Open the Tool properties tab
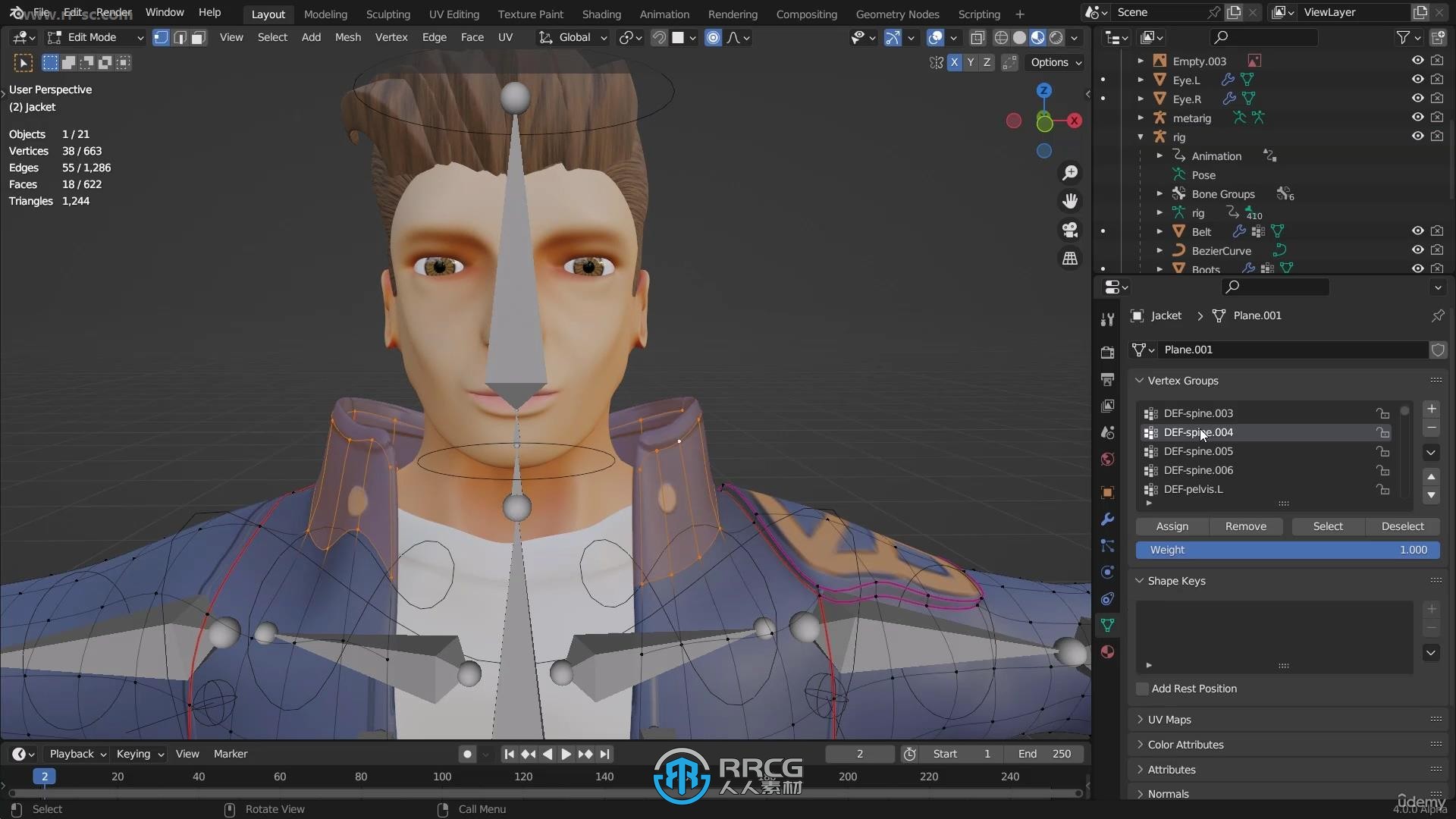The width and height of the screenshot is (1456, 819). (1108, 320)
